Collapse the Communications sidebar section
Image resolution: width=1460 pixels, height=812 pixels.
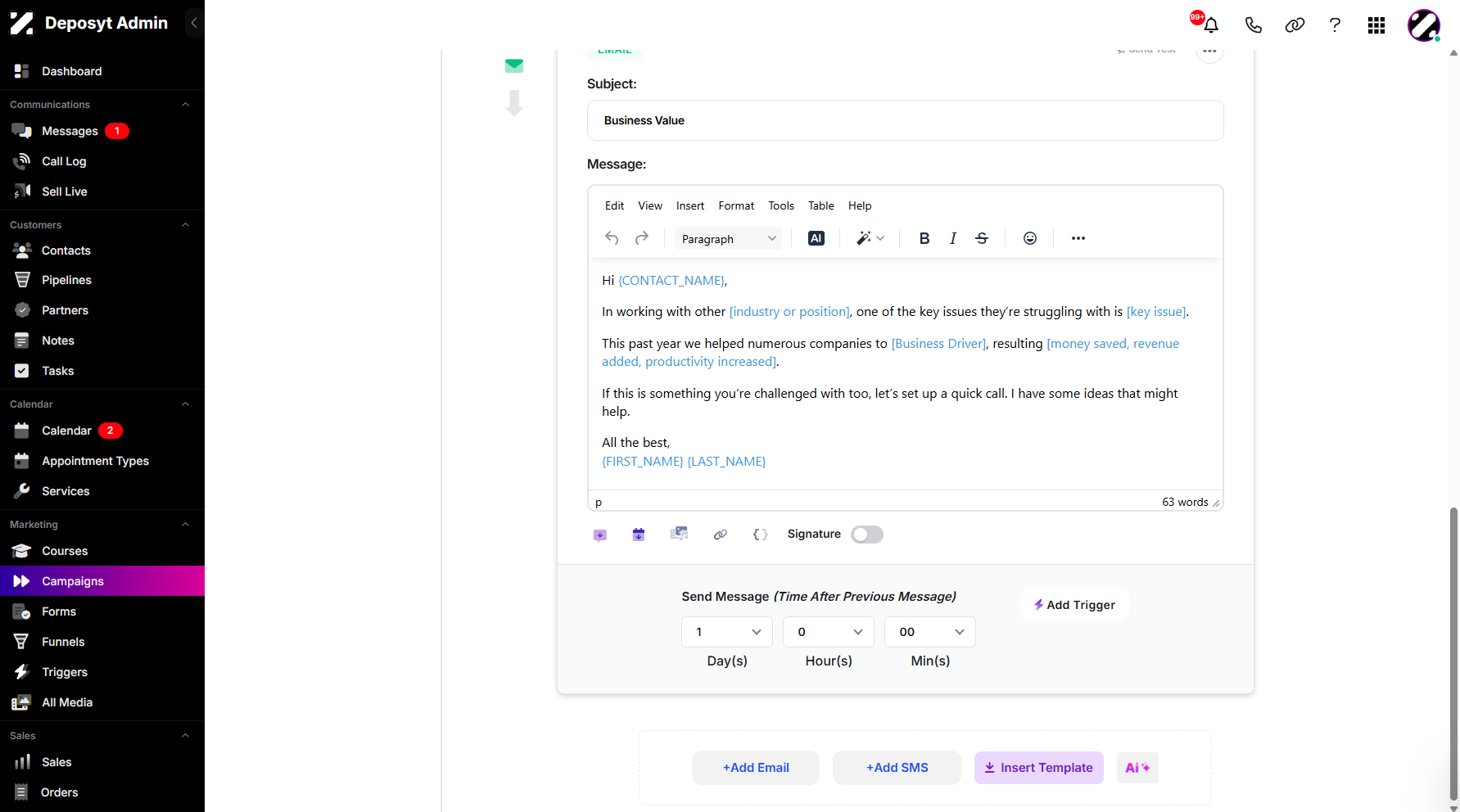tap(186, 105)
